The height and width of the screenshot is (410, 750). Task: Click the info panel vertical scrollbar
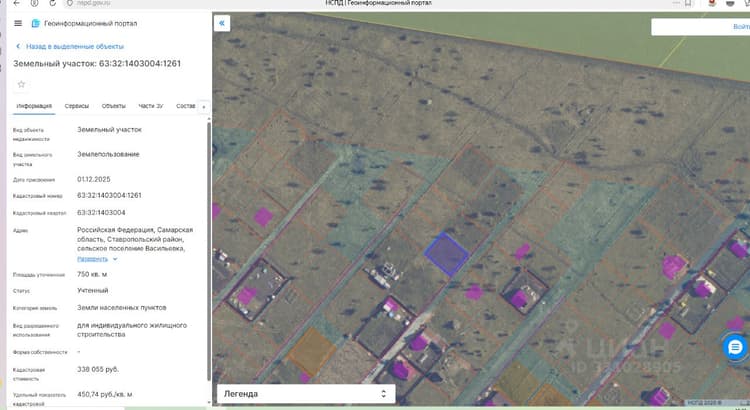pos(209,251)
